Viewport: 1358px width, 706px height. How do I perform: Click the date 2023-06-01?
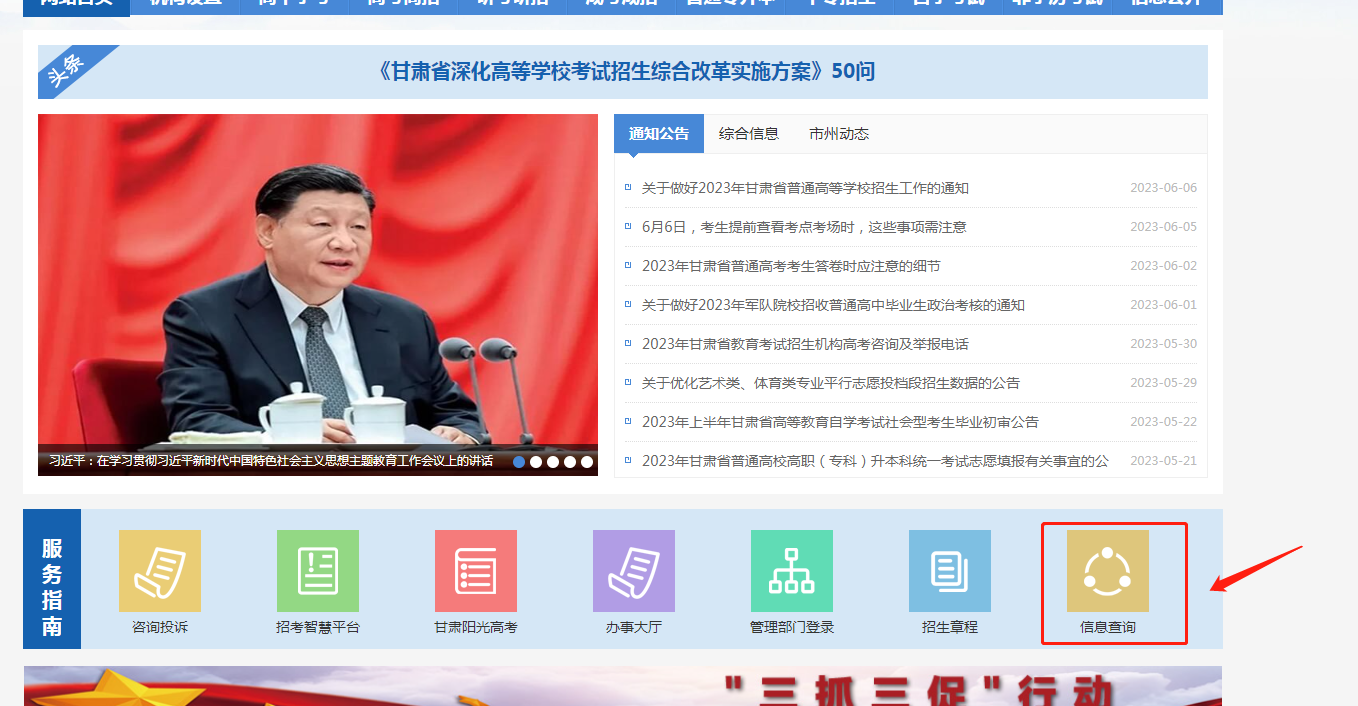coord(1163,305)
